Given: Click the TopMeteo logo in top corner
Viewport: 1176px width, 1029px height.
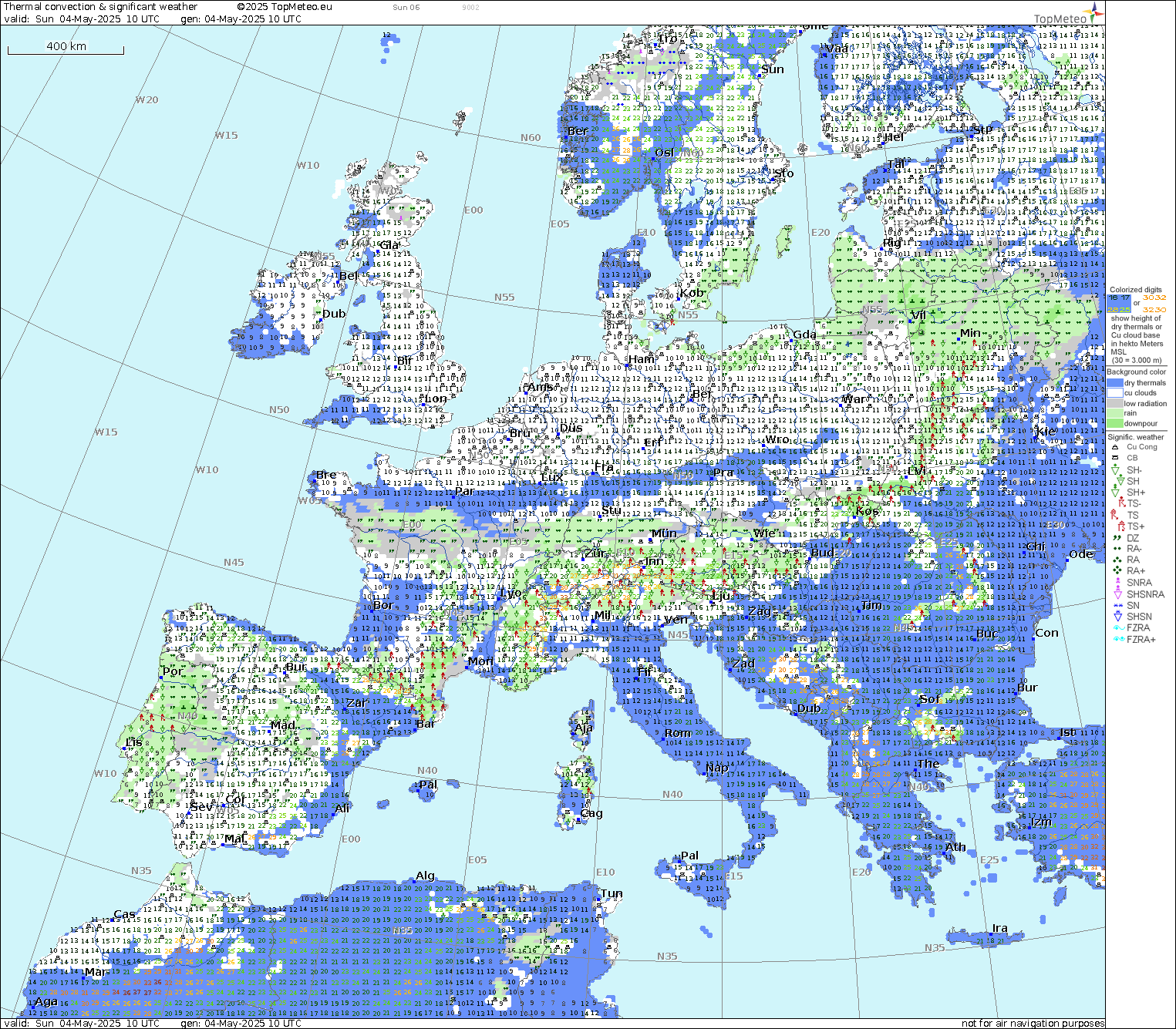Looking at the screenshot, I should 1068,15.
